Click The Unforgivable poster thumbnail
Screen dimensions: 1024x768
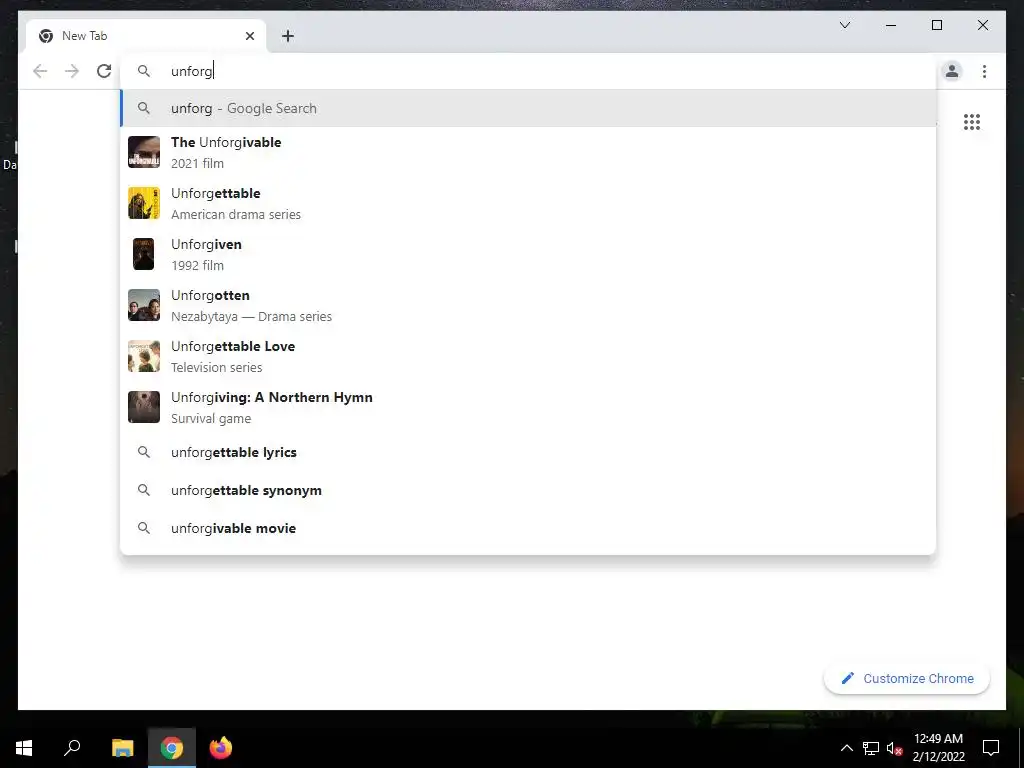[x=144, y=152]
